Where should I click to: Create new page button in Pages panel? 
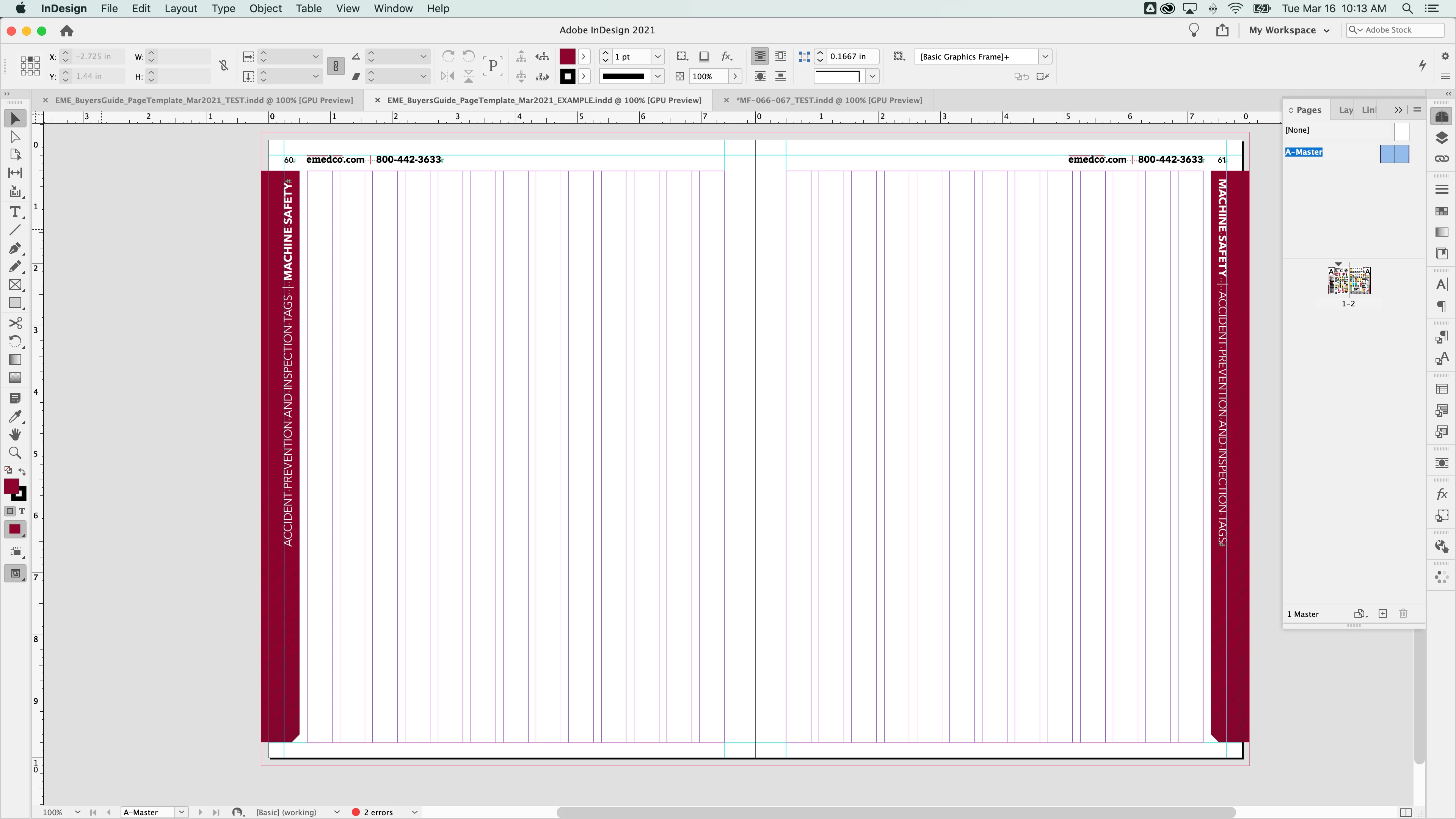pos(1382,614)
